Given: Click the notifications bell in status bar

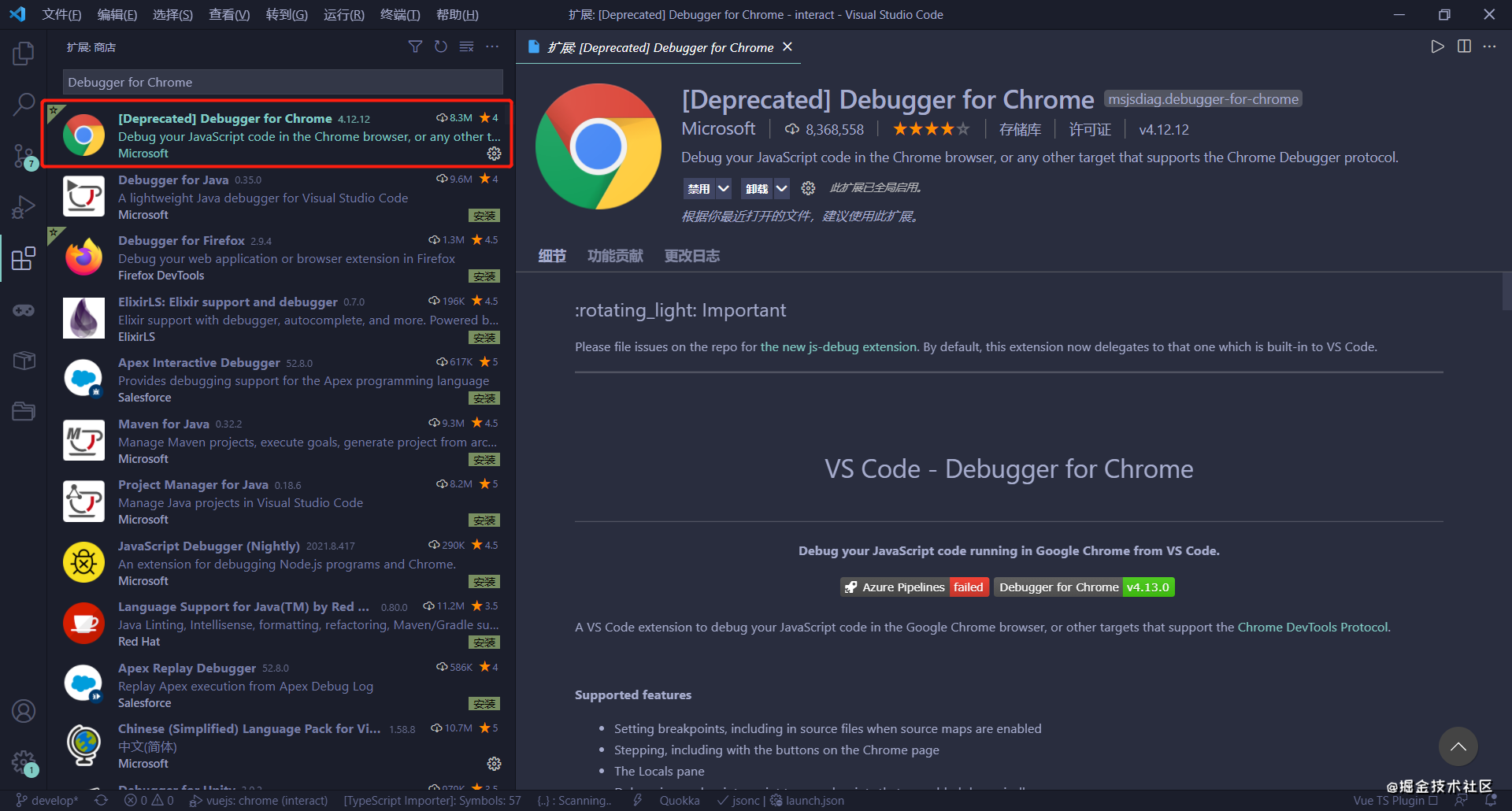Looking at the screenshot, I should pos(1490,800).
